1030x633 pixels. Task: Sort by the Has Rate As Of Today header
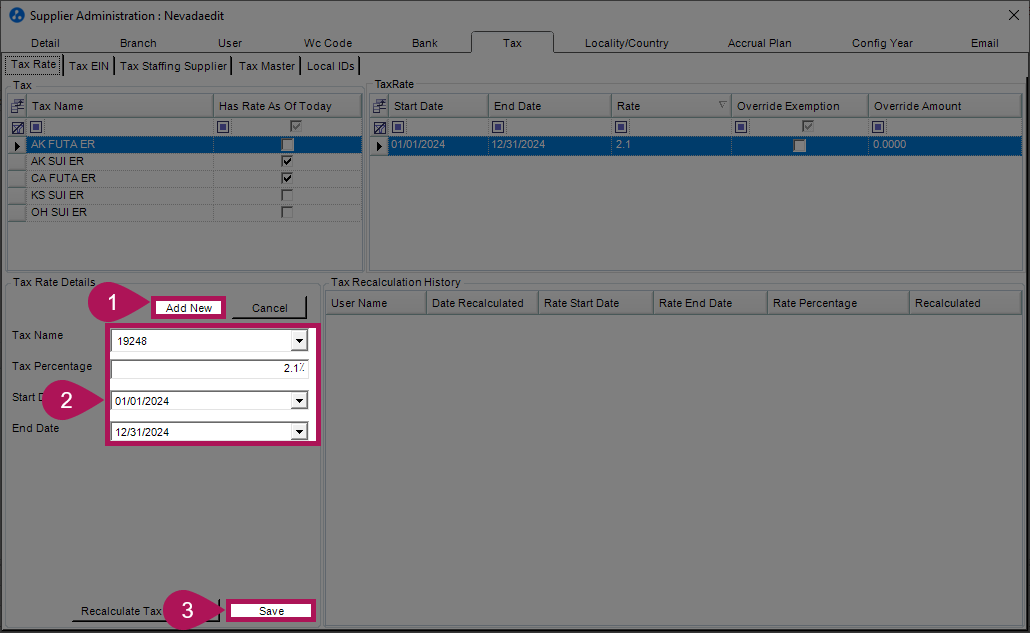pyautogui.click(x=288, y=106)
